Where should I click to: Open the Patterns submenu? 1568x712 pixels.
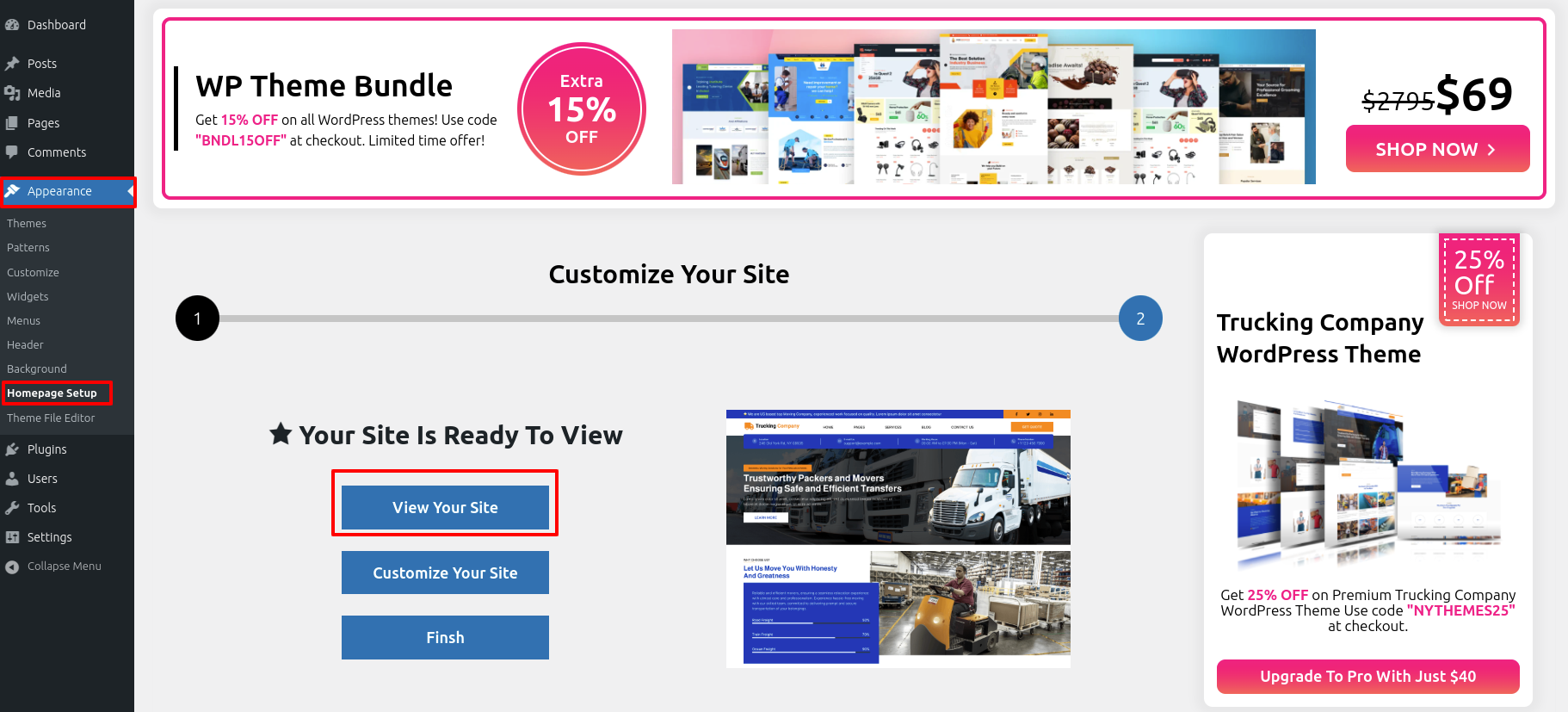[x=28, y=247]
